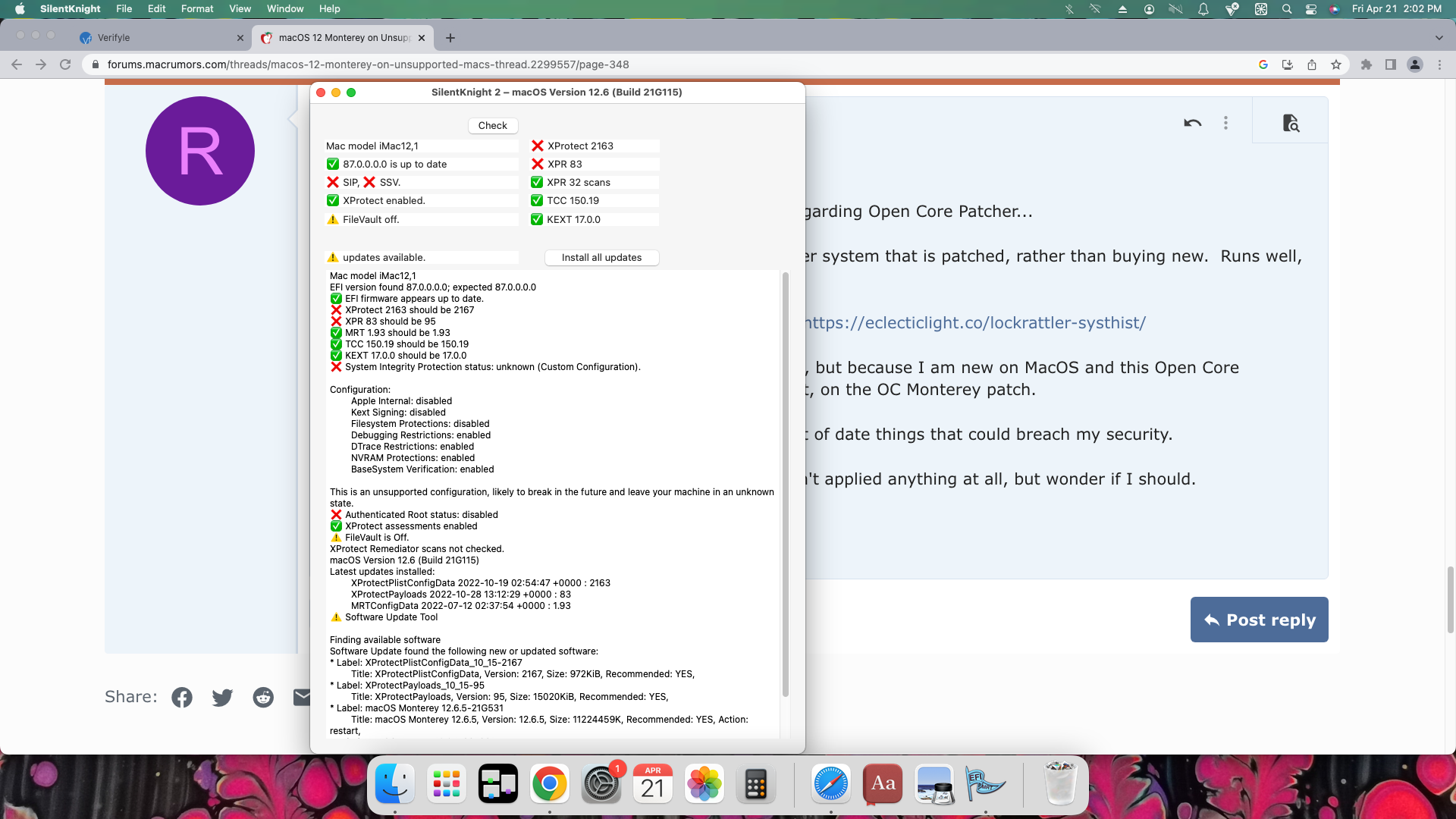
Task: Open a new browser tab with the plus button
Action: 450,38
